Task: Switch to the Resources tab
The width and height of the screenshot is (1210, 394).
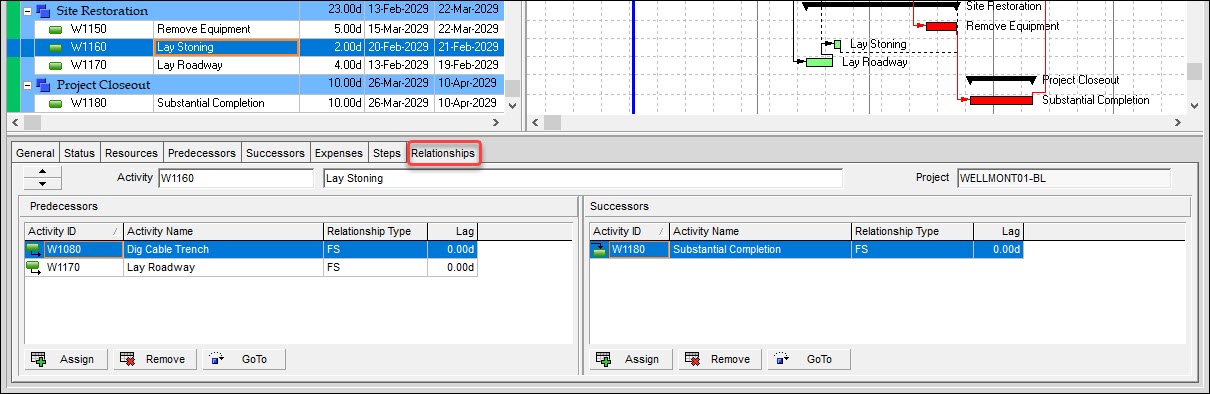Action: coord(131,153)
